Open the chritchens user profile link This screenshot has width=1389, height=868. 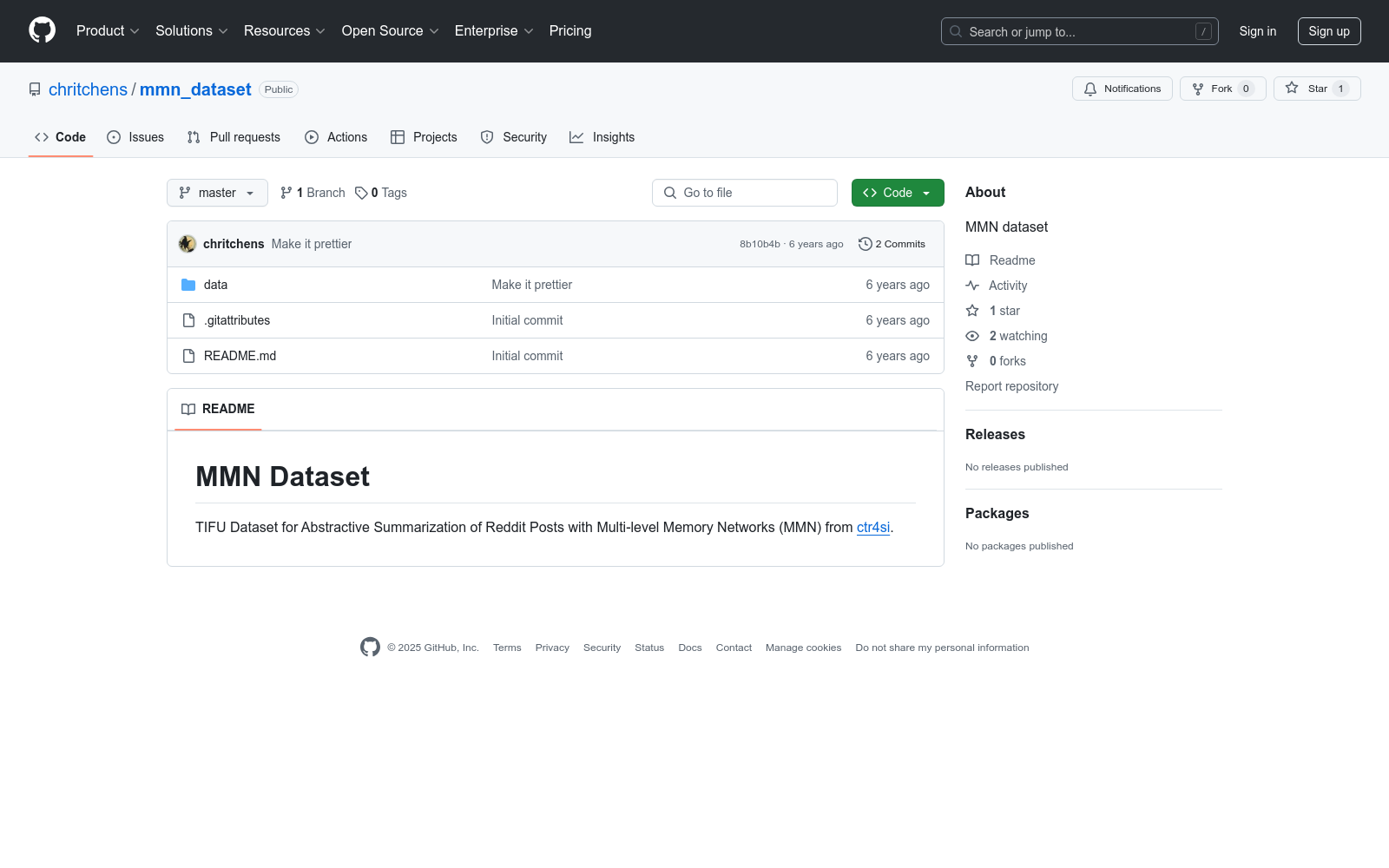click(88, 89)
